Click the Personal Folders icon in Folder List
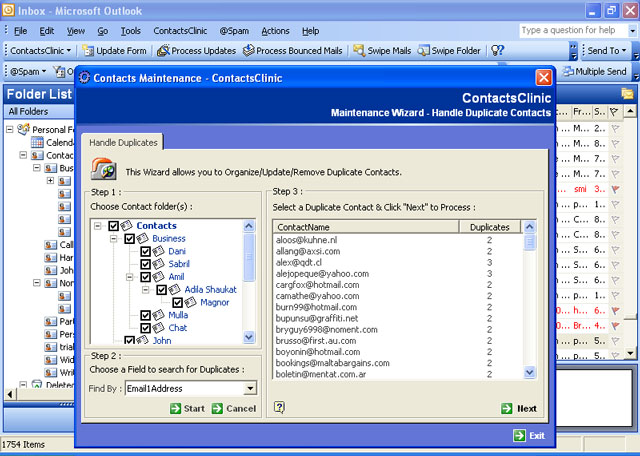Screen dimensions: 640x456 24,129
